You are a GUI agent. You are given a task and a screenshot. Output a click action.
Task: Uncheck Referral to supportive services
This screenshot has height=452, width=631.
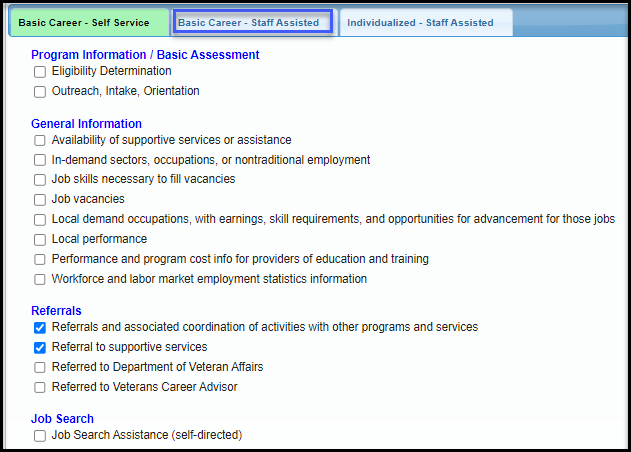(x=40, y=348)
